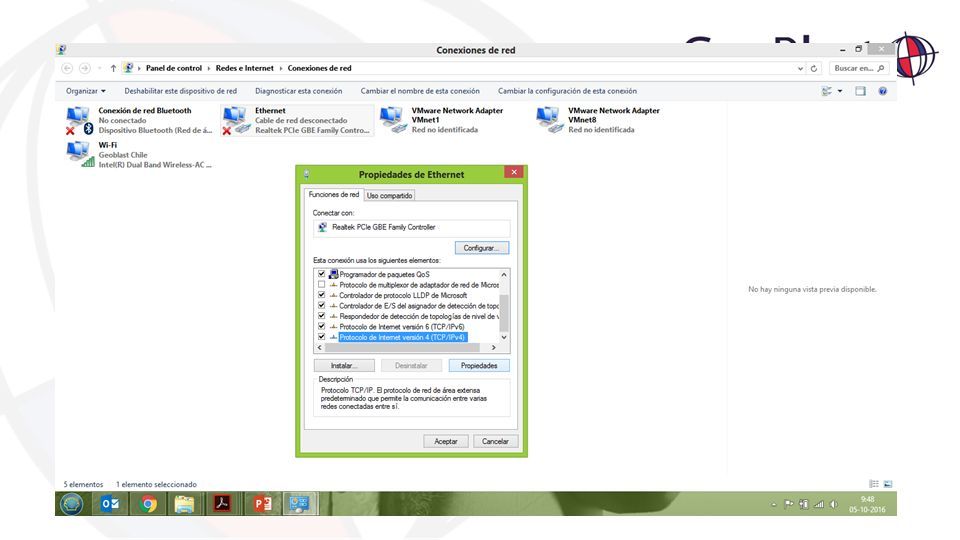Go back with the navigation arrow
The width and height of the screenshot is (960, 540).
67,68
